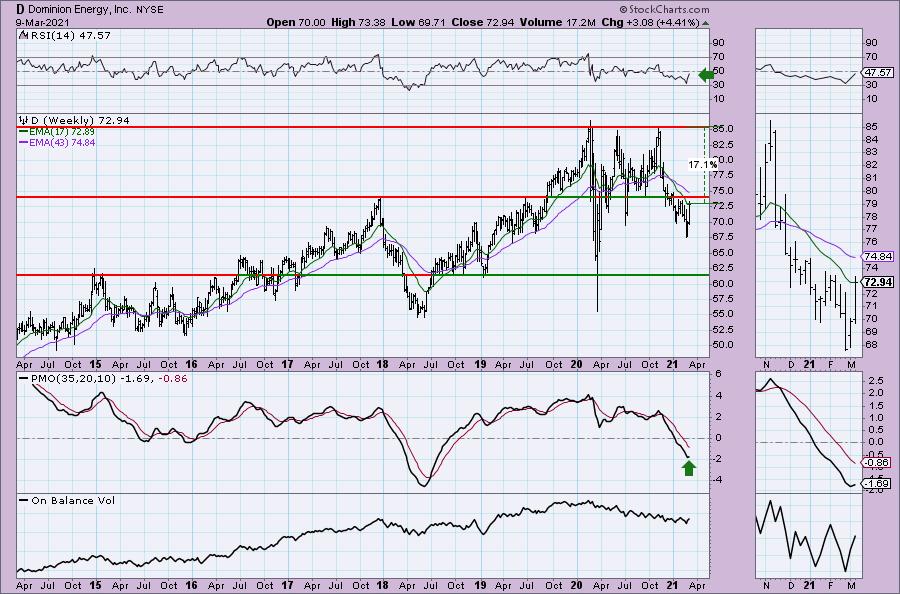Click the Open 70.00 value
Screen dimensions: 900x594
pos(296,22)
